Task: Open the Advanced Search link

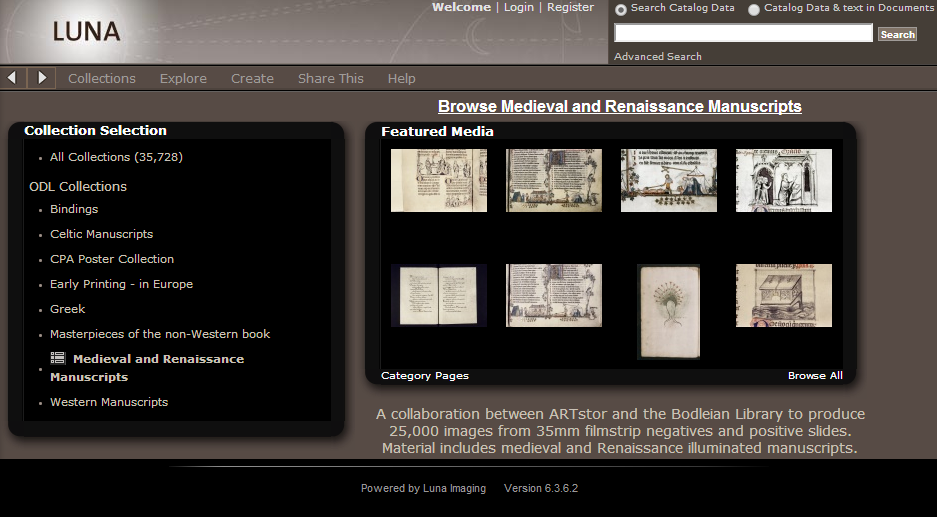Action: coord(657,56)
